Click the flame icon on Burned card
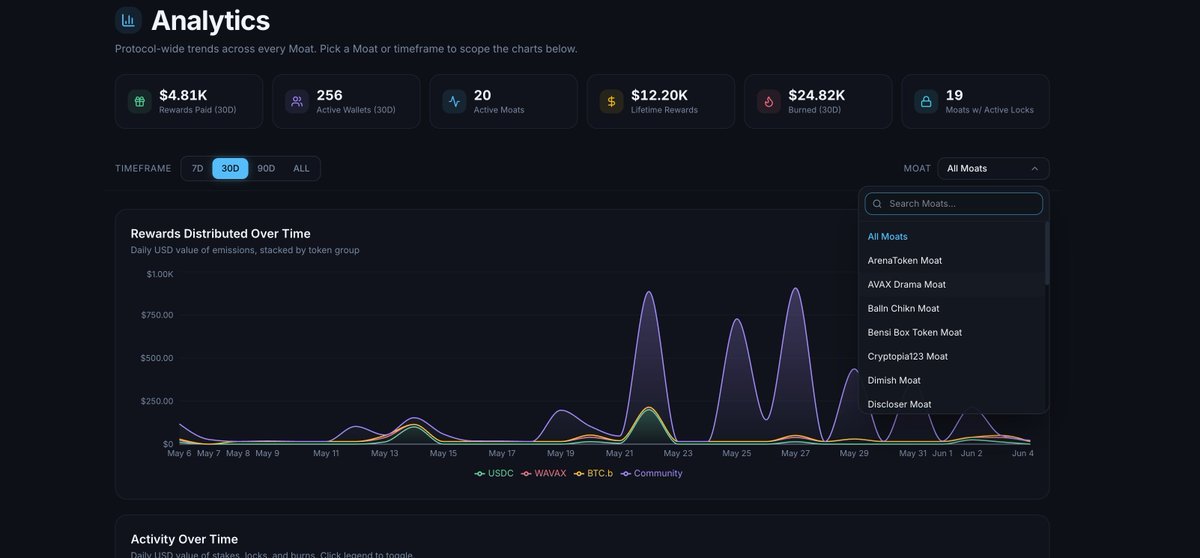The width and height of the screenshot is (1200, 558). click(x=769, y=101)
